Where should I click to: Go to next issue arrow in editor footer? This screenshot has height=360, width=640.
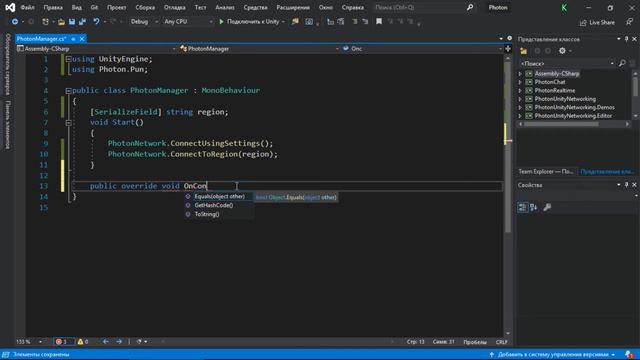click(119, 342)
